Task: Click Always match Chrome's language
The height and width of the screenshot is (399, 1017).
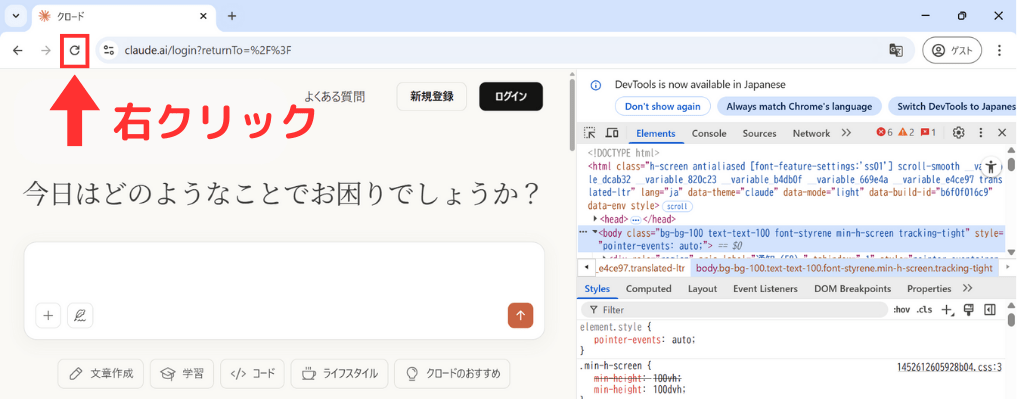Action: pyautogui.click(x=799, y=106)
